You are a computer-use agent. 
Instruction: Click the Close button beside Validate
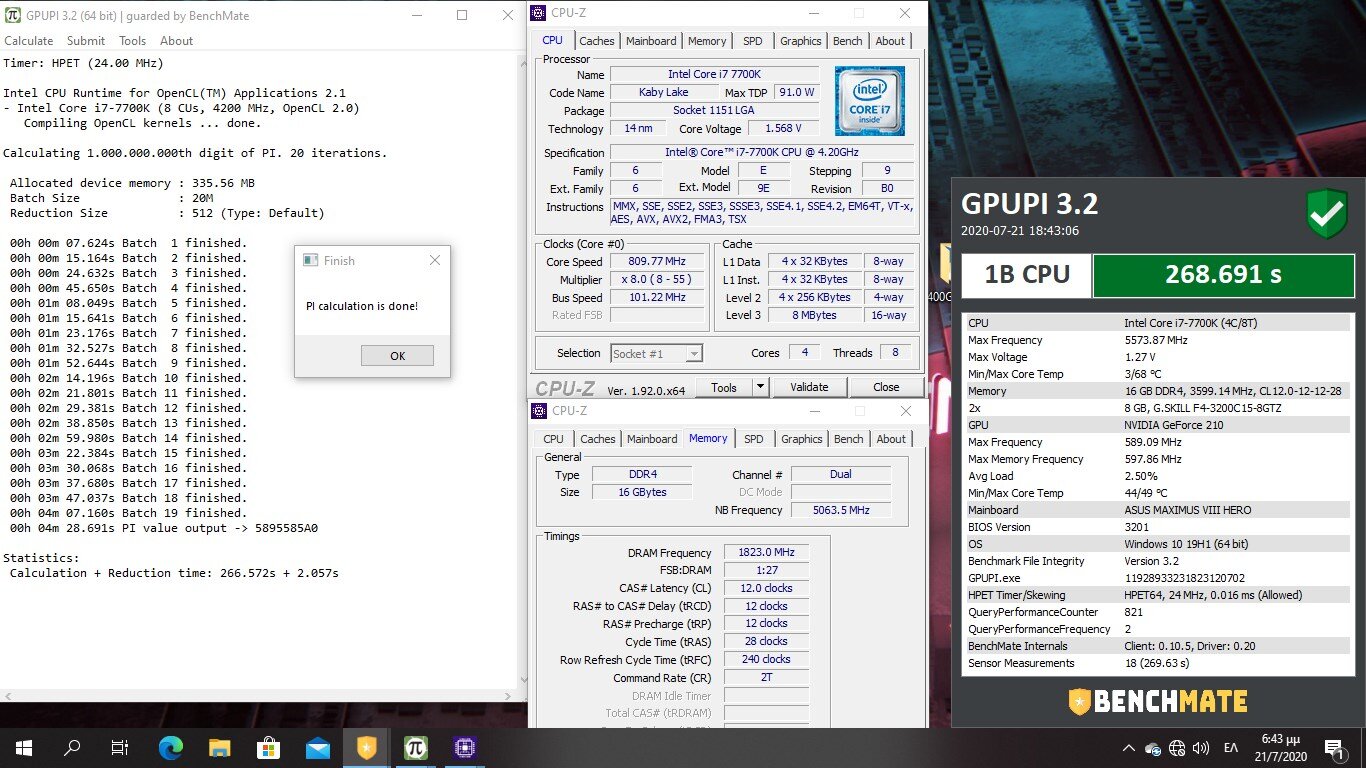(886, 387)
